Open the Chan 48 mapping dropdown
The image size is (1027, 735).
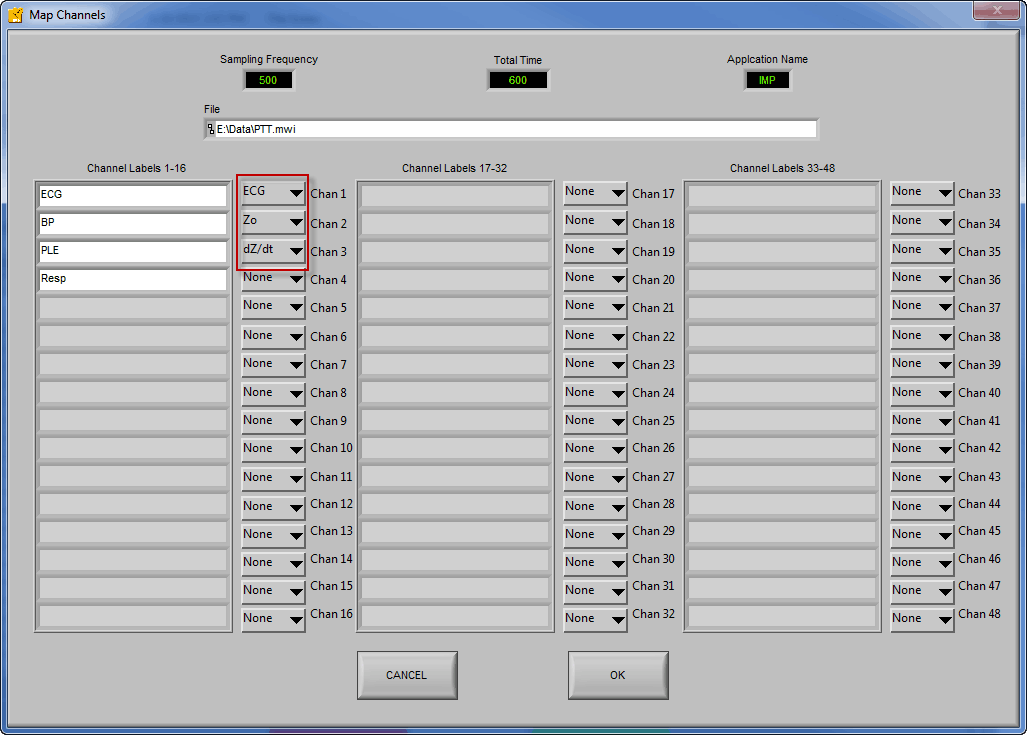(922, 619)
